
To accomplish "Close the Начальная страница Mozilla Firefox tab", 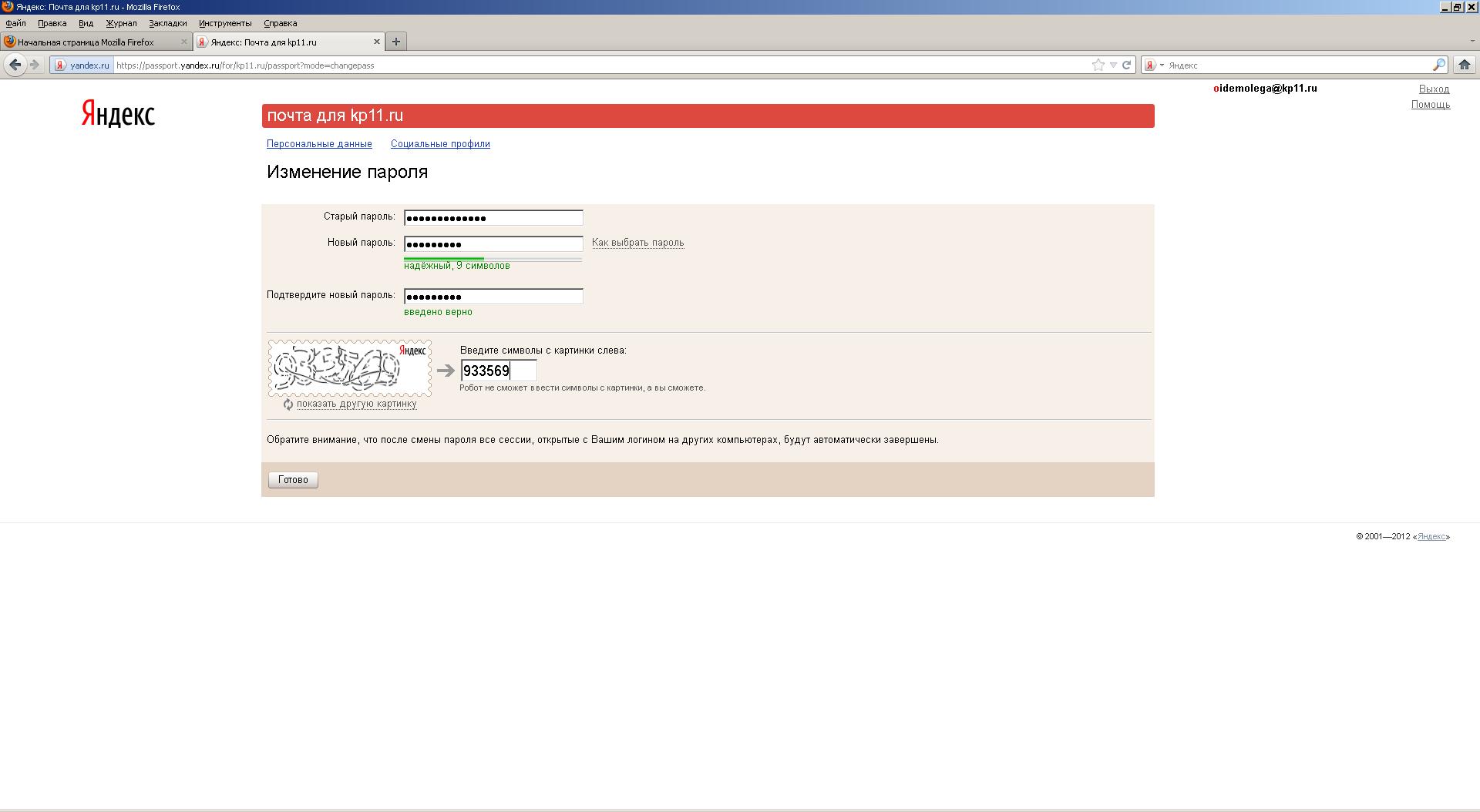I will [183, 42].
